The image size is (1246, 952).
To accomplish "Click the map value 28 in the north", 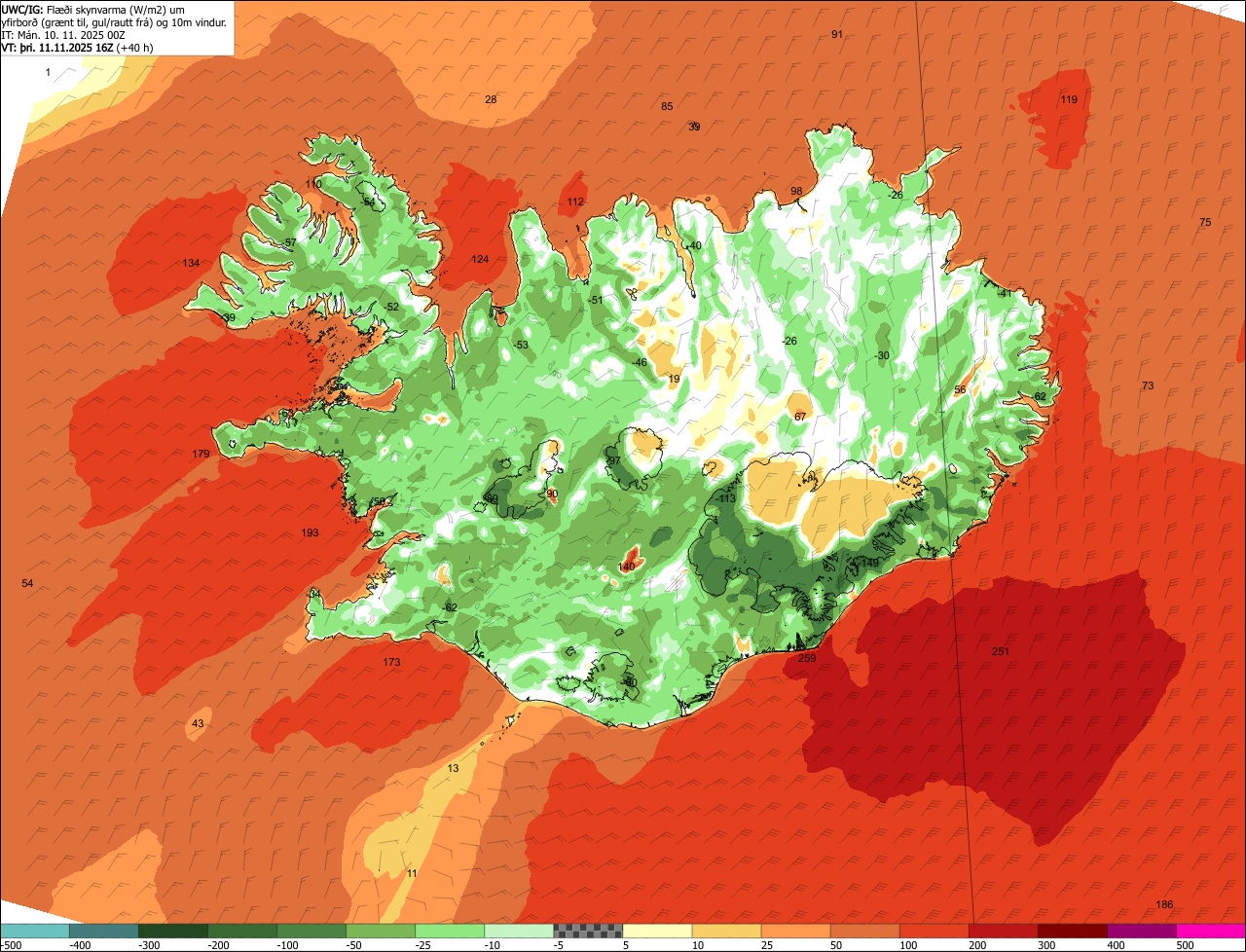I will pyautogui.click(x=491, y=99).
